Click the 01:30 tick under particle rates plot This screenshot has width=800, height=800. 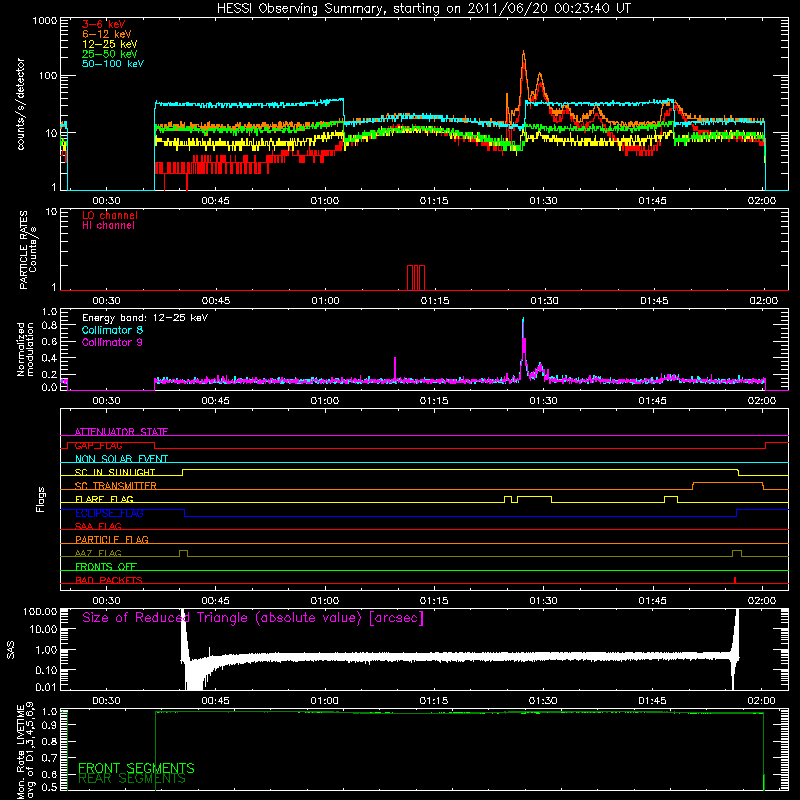click(544, 301)
